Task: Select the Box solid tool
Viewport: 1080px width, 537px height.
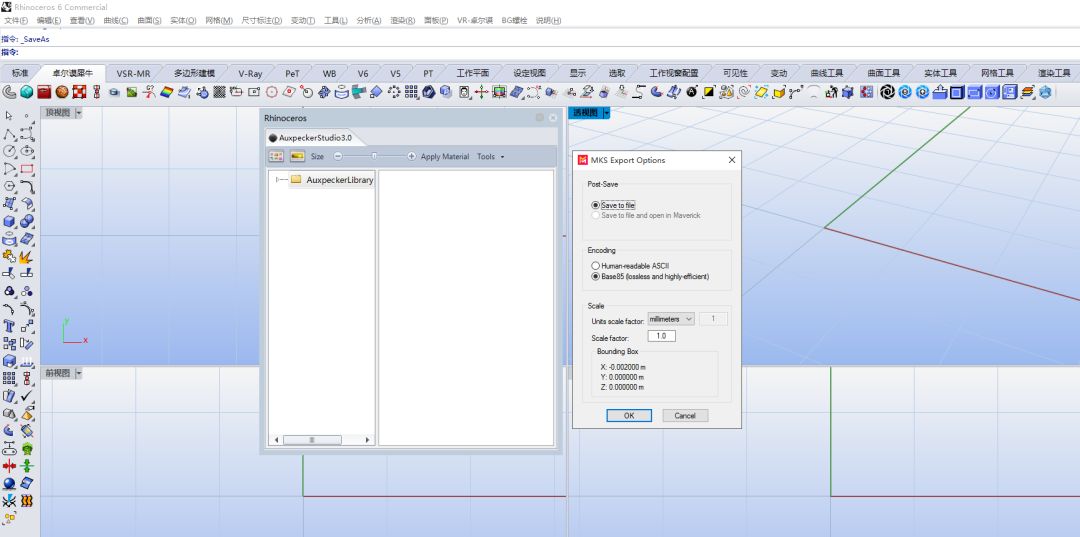Action: coord(10,222)
